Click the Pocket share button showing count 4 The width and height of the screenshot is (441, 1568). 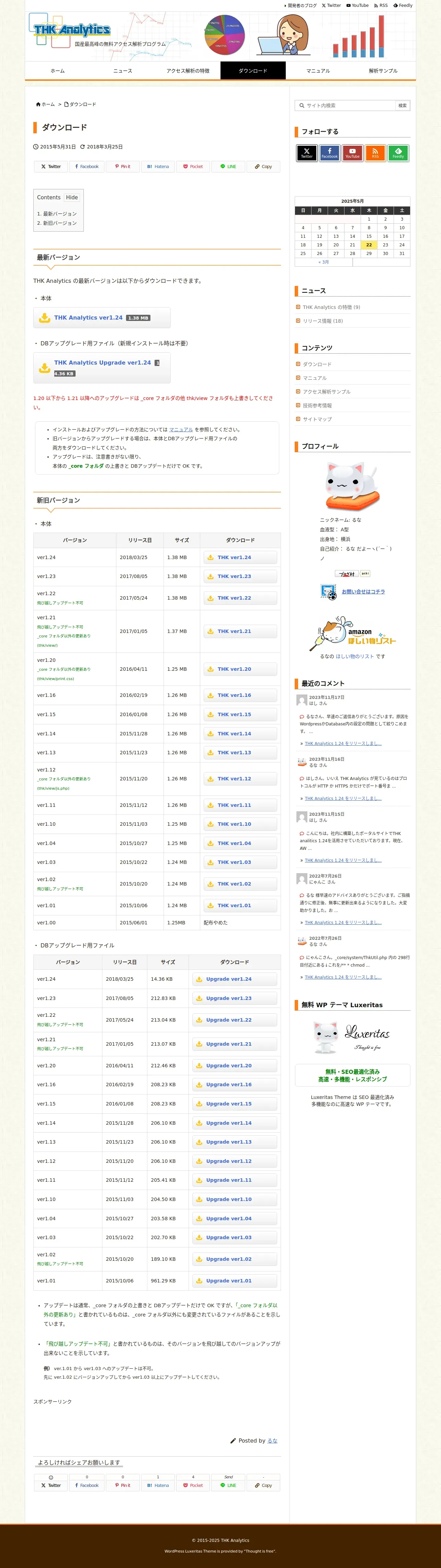point(193,1485)
